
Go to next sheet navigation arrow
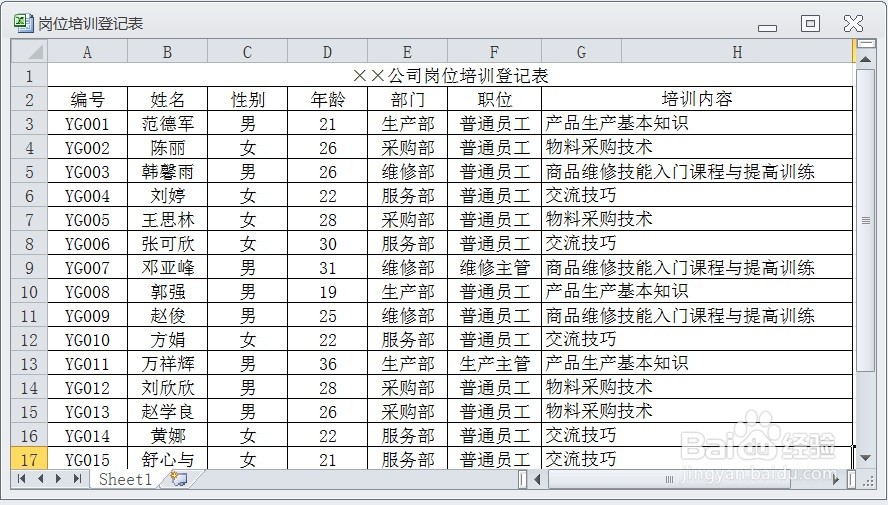tap(58, 479)
